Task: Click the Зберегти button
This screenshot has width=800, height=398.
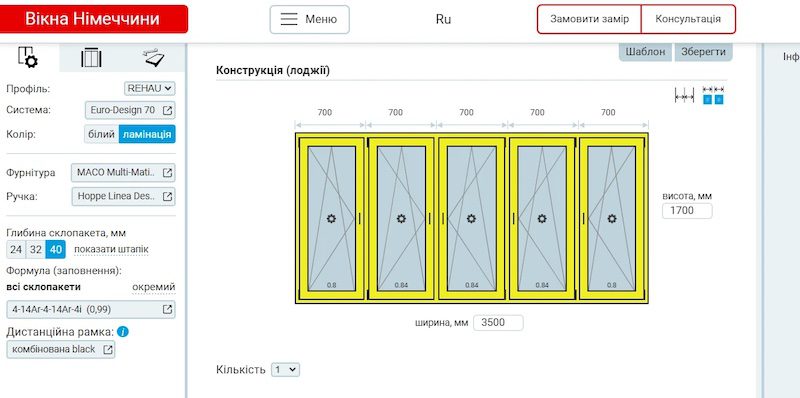Action: pos(704,52)
